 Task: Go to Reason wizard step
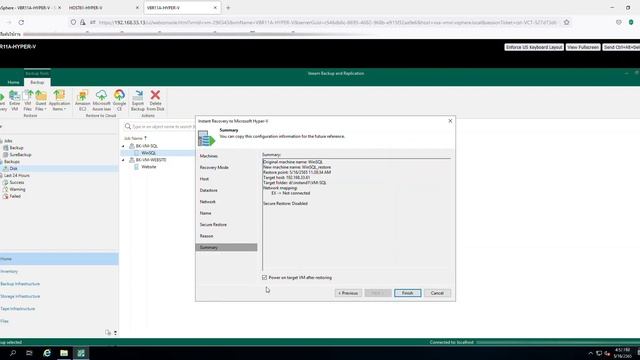(x=206, y=236)
